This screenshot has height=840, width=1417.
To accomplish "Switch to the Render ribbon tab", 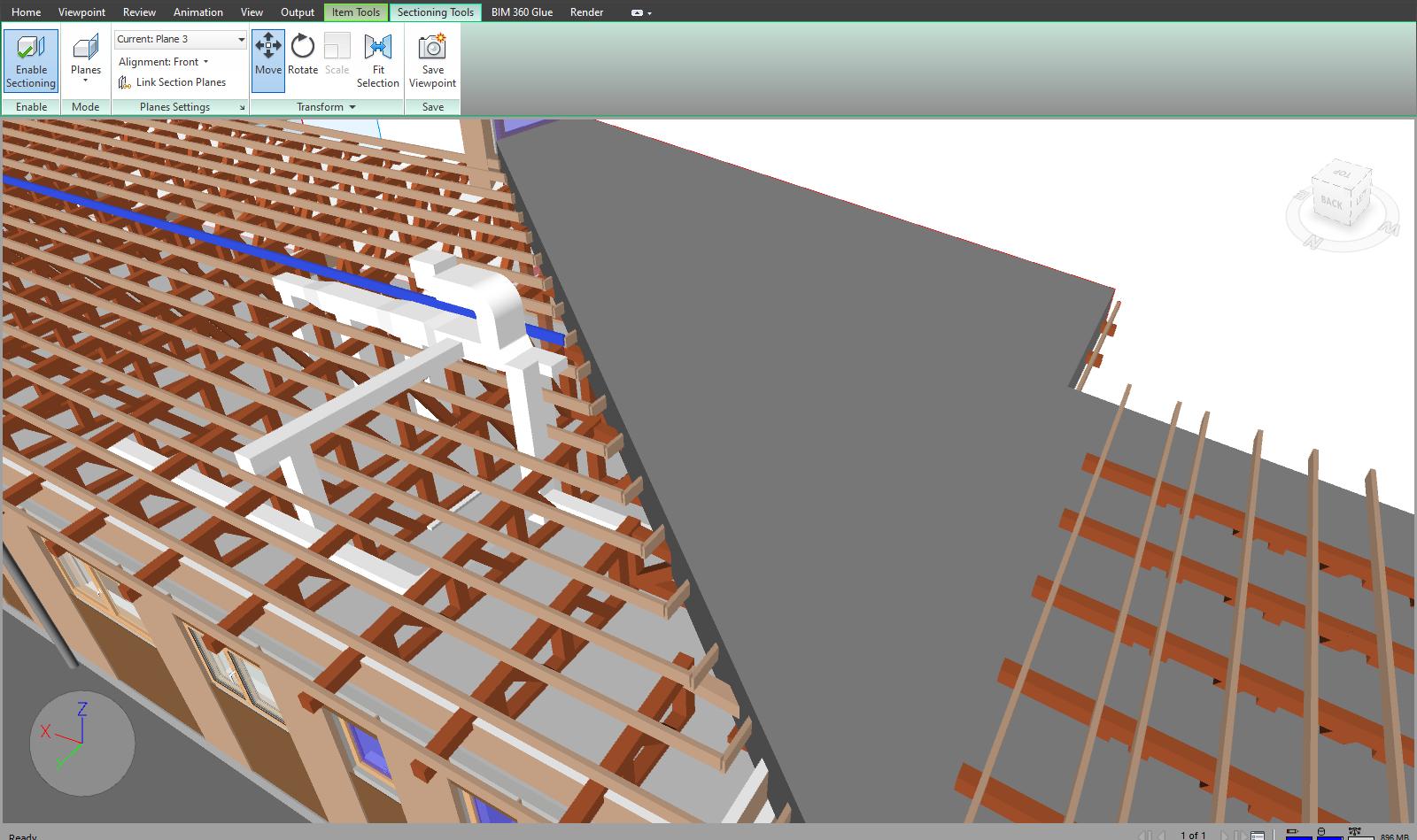I will (587, 12).
